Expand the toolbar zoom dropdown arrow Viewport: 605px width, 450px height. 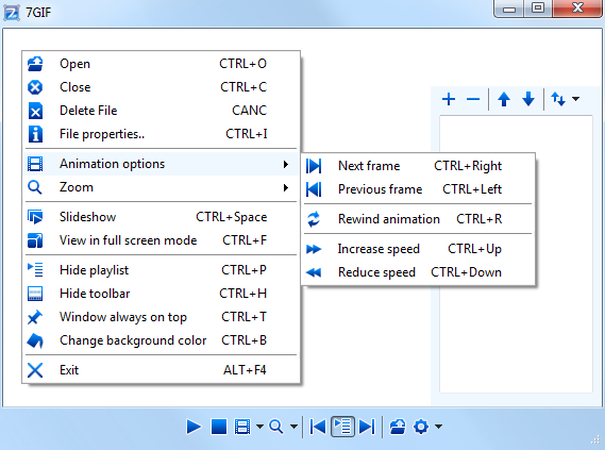click(x=294, y=427)
